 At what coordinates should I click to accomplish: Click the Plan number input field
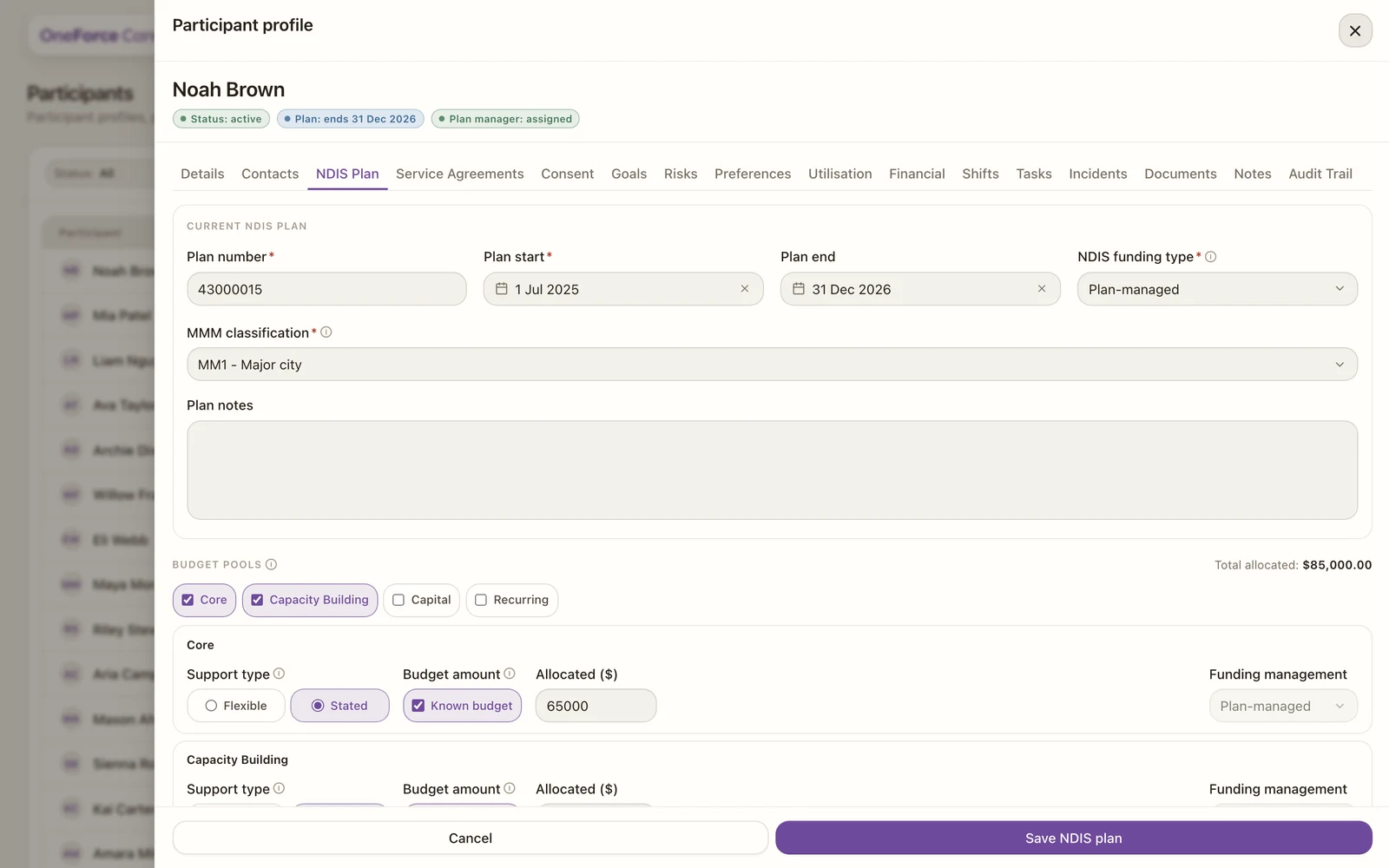pos(326,289)
